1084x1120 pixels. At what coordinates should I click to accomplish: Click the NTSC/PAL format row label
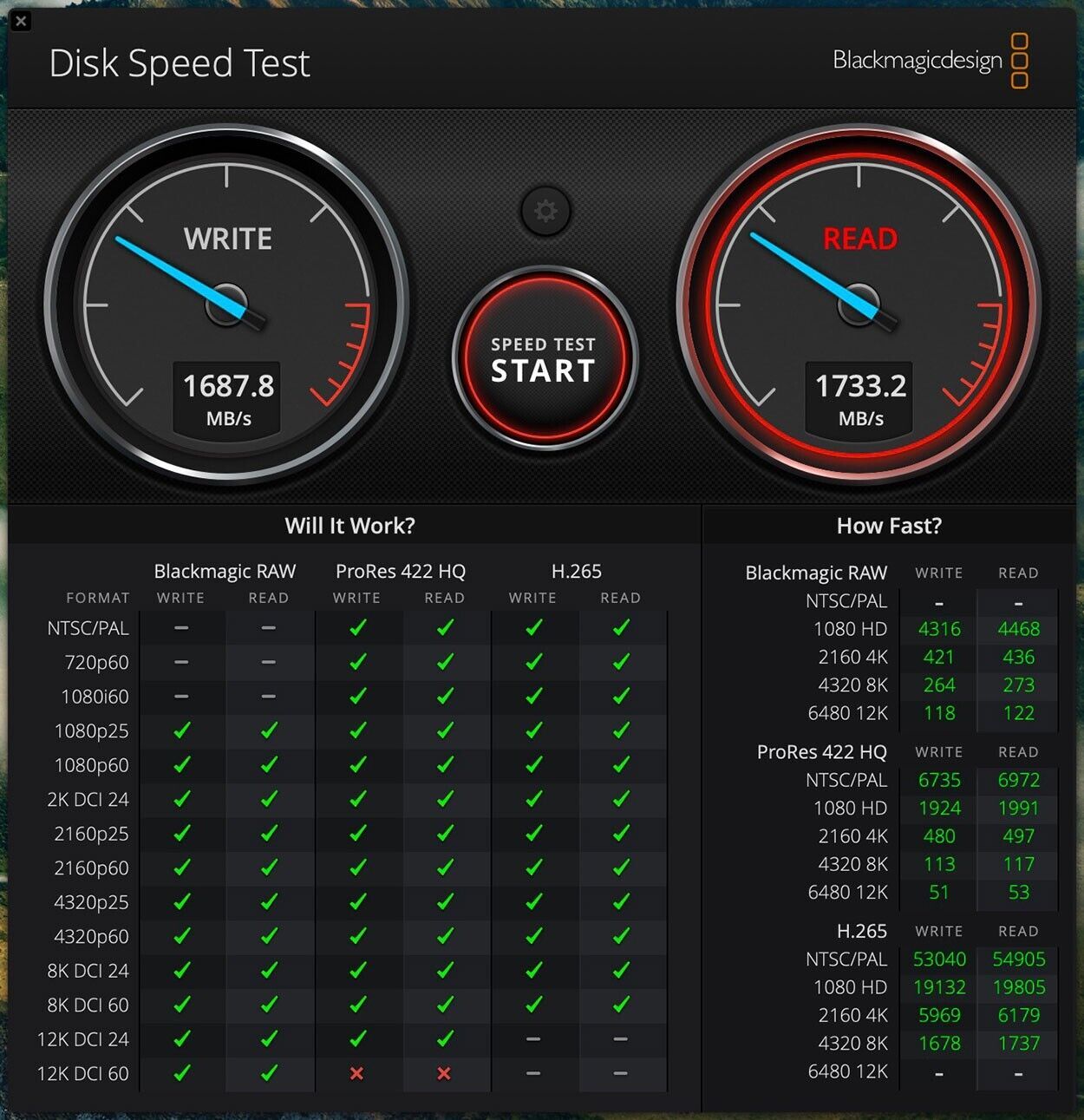pyautogui.click(x=88, y=628)
